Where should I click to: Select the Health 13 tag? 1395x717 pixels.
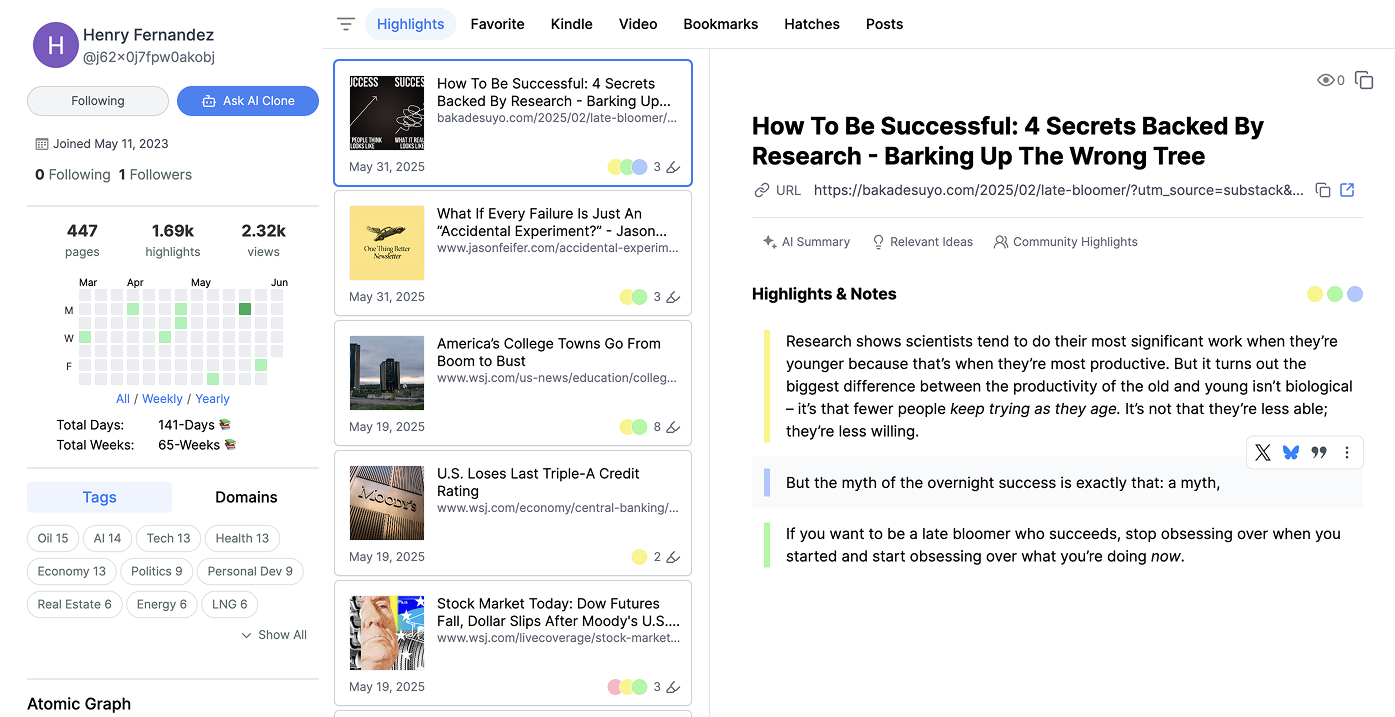(242, 538)
